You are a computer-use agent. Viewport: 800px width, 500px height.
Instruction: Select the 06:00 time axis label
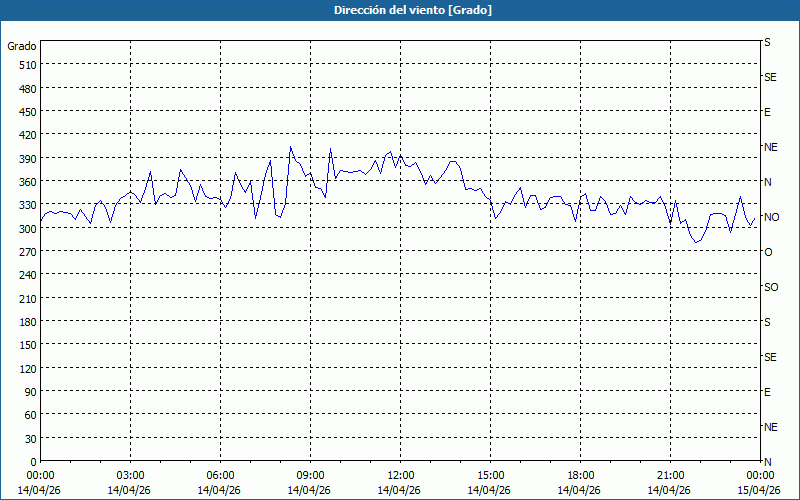tap(221, 475)
